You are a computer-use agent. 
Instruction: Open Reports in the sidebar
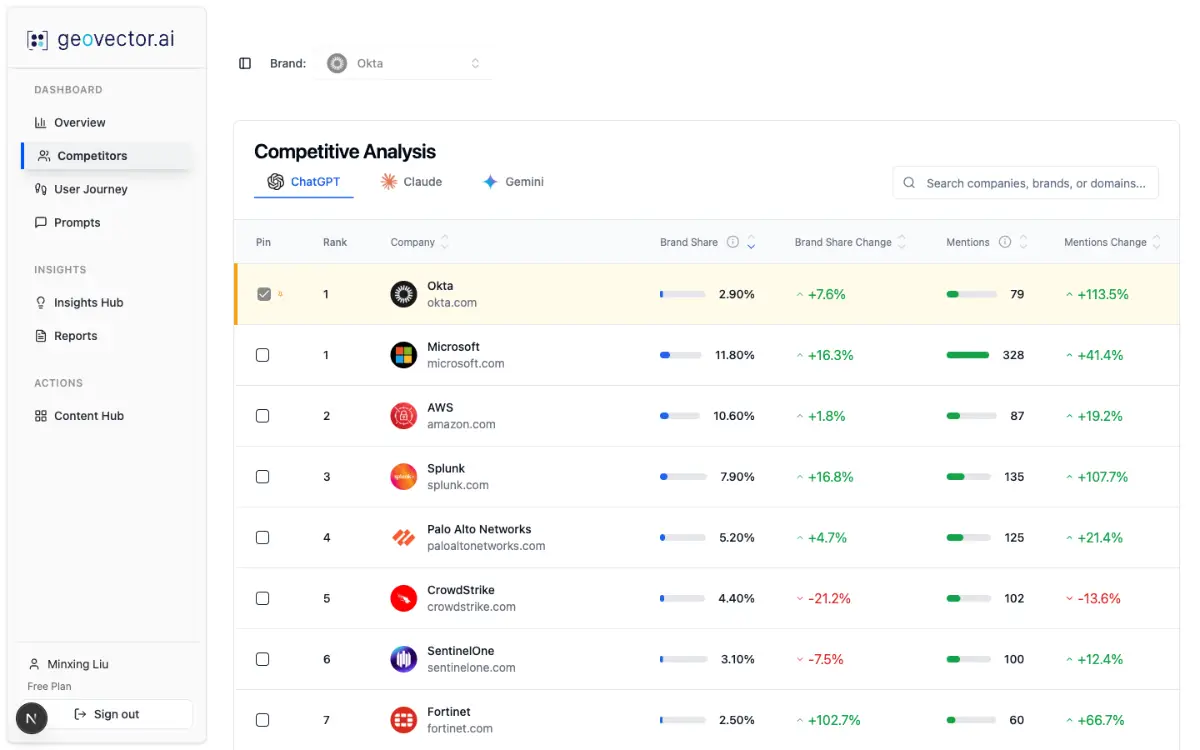tap(107, 336)
